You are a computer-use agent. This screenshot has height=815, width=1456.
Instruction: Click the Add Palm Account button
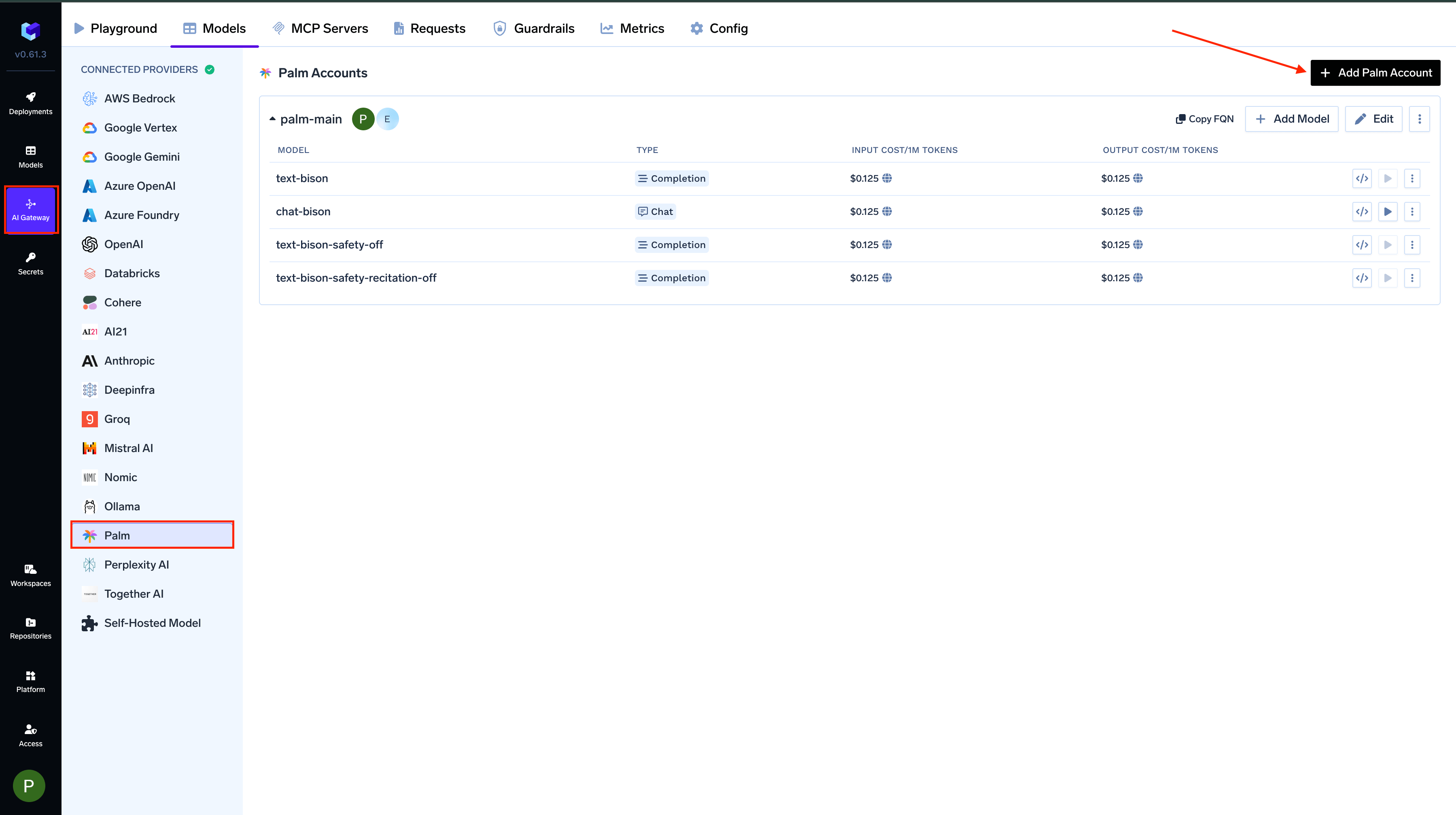pyautogui.click(x=1375, y=73)
